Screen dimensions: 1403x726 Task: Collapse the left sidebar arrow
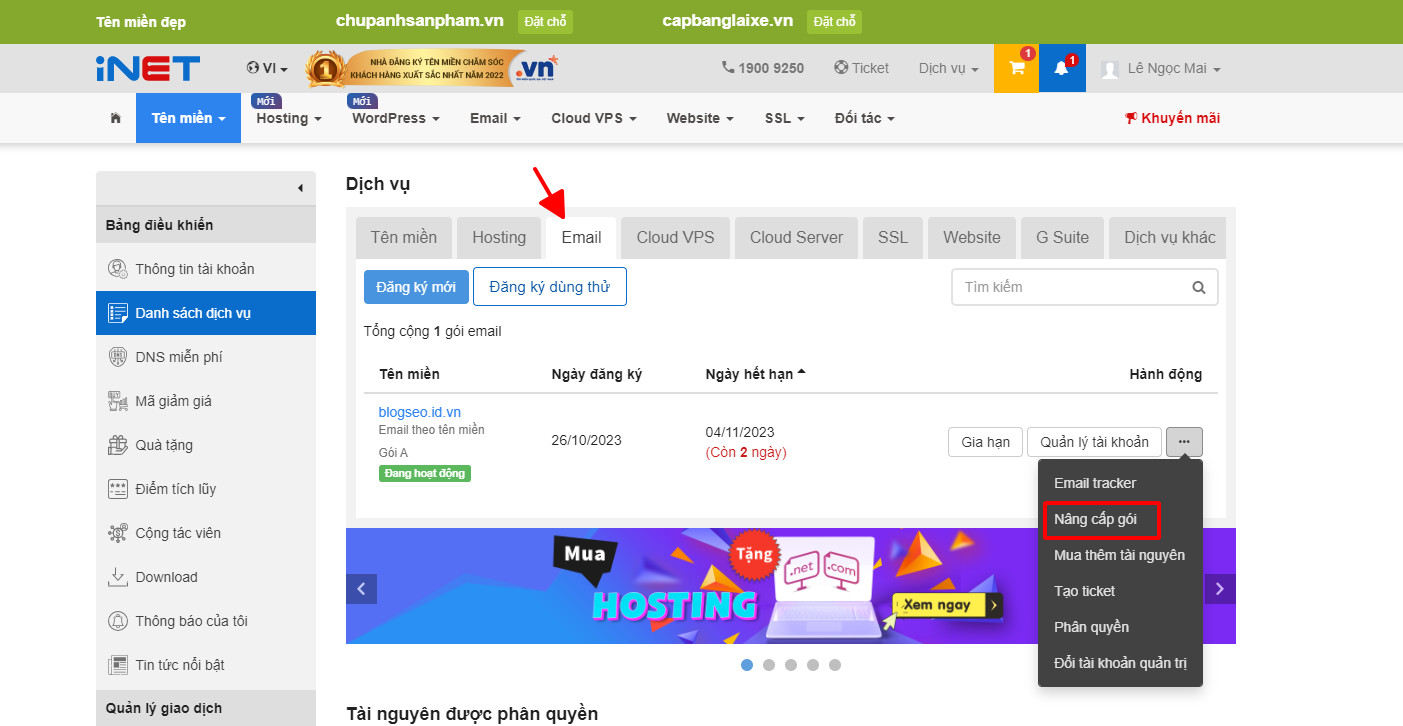point(300,188)
